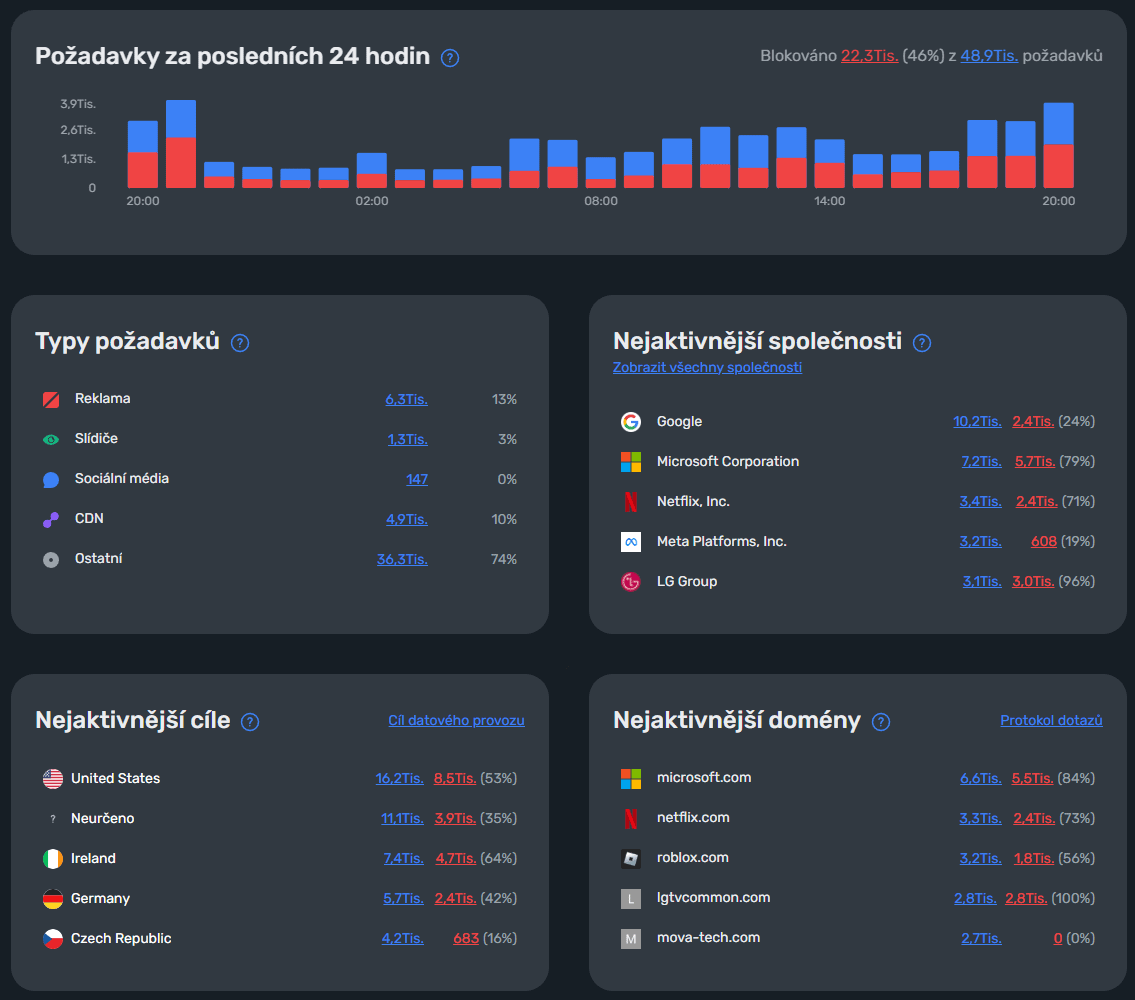Click help icon next to Nejaktivnější společnosti

[921, 343]
